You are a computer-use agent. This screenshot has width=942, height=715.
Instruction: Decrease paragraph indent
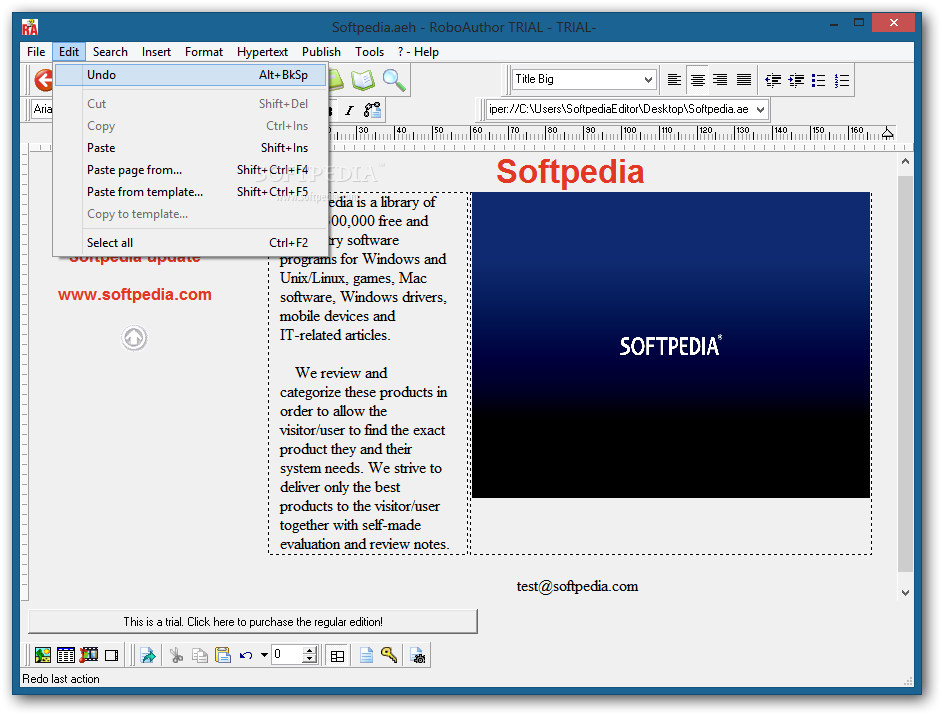coord(773,80)
